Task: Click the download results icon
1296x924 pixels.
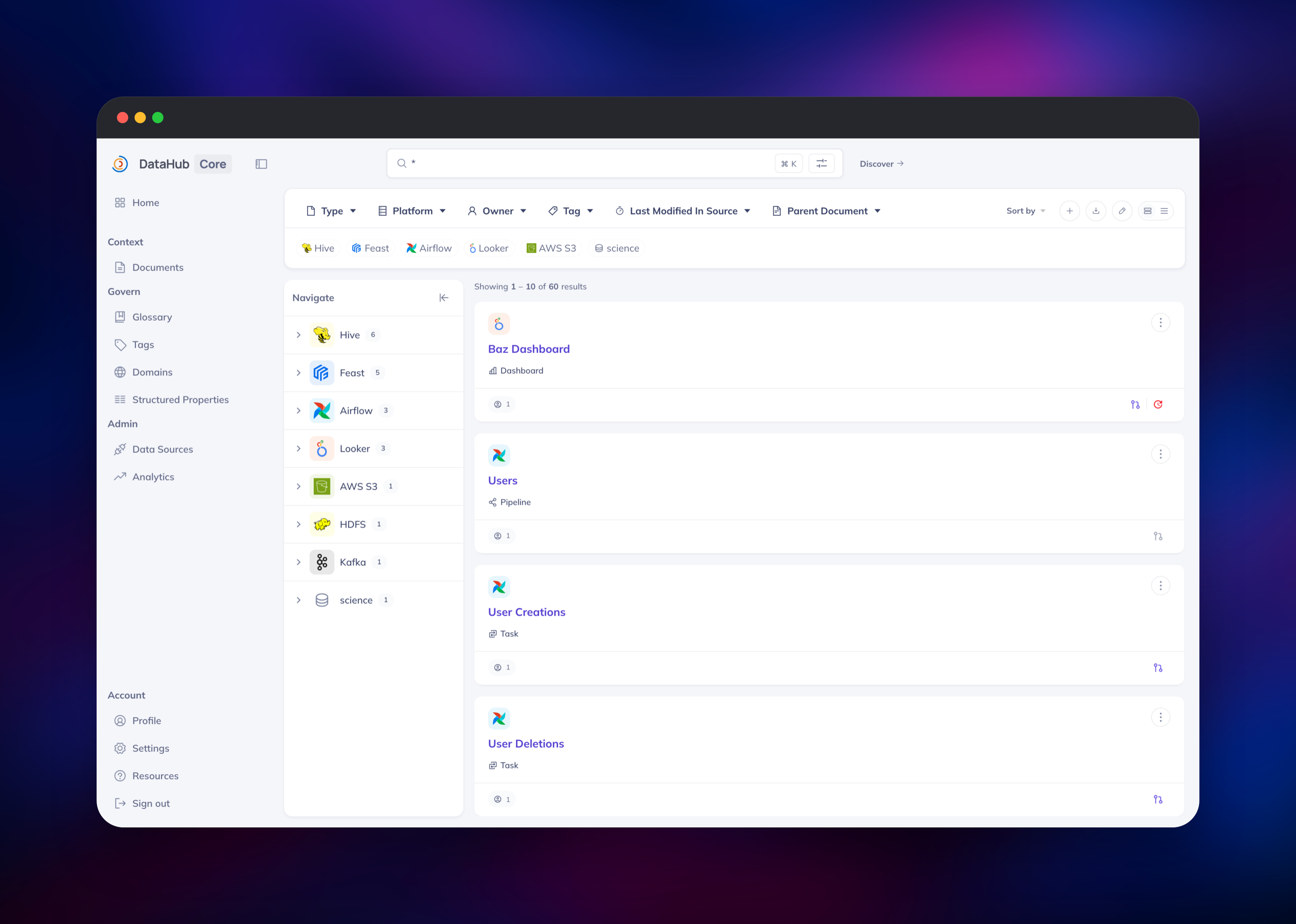Action: [1096, 211]
